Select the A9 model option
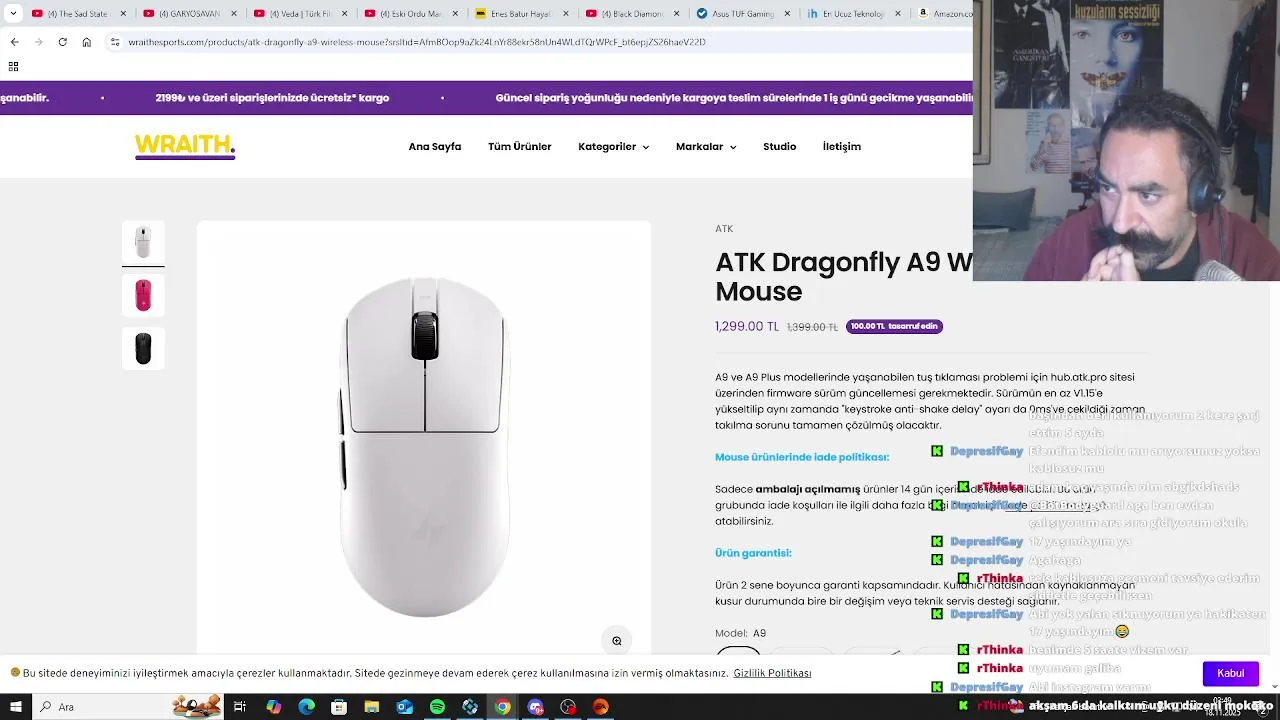Screen dimensions: 1280x720 point(738,656)
